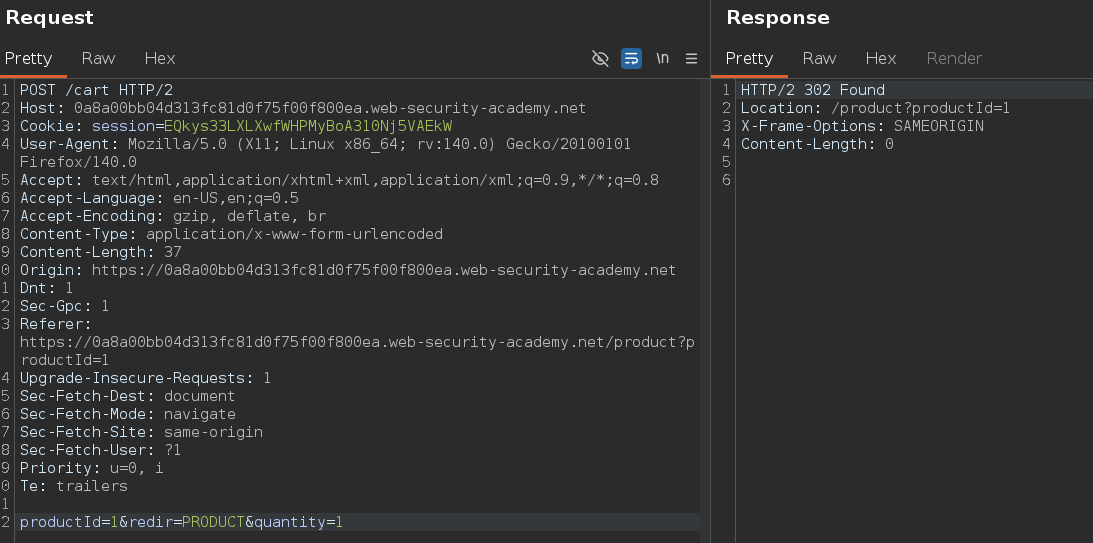This screenshot has height=543, width=1093.
Task: Click the Content-Length: 37 header
Action: (x=100, y=252)
